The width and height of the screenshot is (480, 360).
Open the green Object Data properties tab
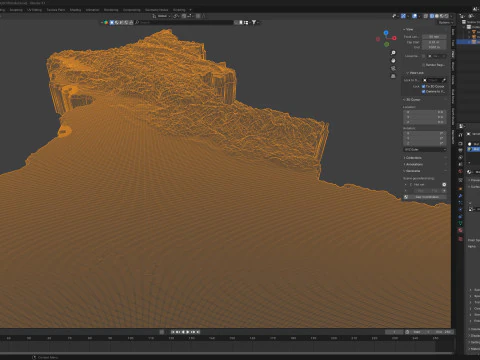click(x=460, y=223)
